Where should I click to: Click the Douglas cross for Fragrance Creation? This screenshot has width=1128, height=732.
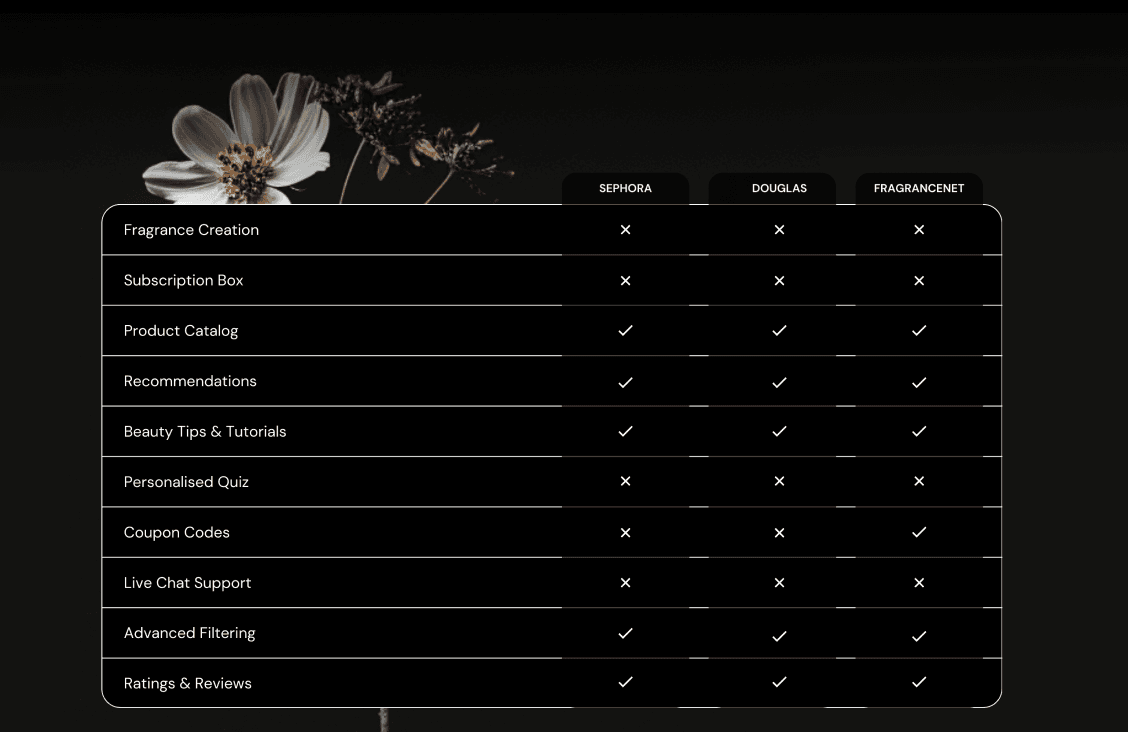point(779,229)
